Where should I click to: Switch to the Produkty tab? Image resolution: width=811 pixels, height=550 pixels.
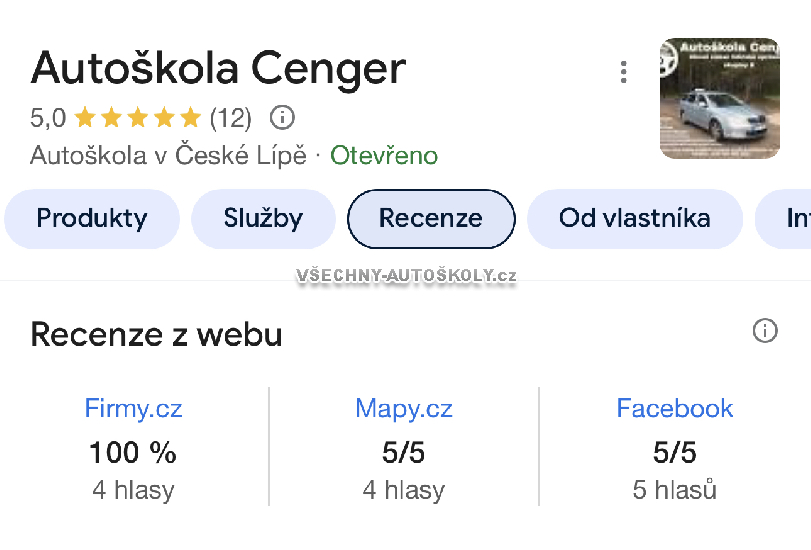coord(92,218)
